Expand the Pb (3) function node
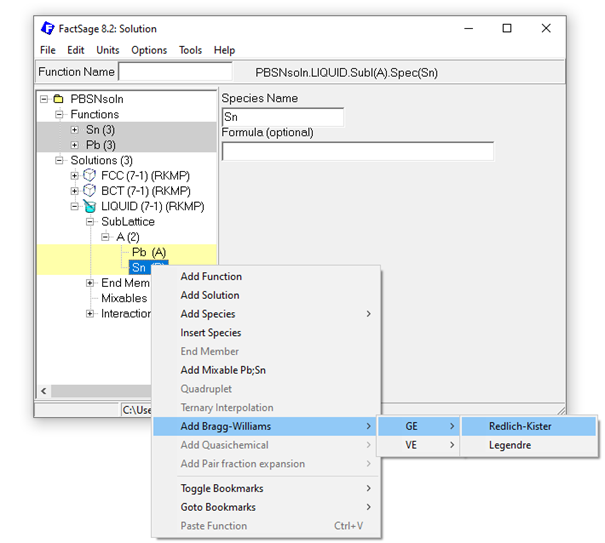Screen dimensions: 605x543 point(74,145)
